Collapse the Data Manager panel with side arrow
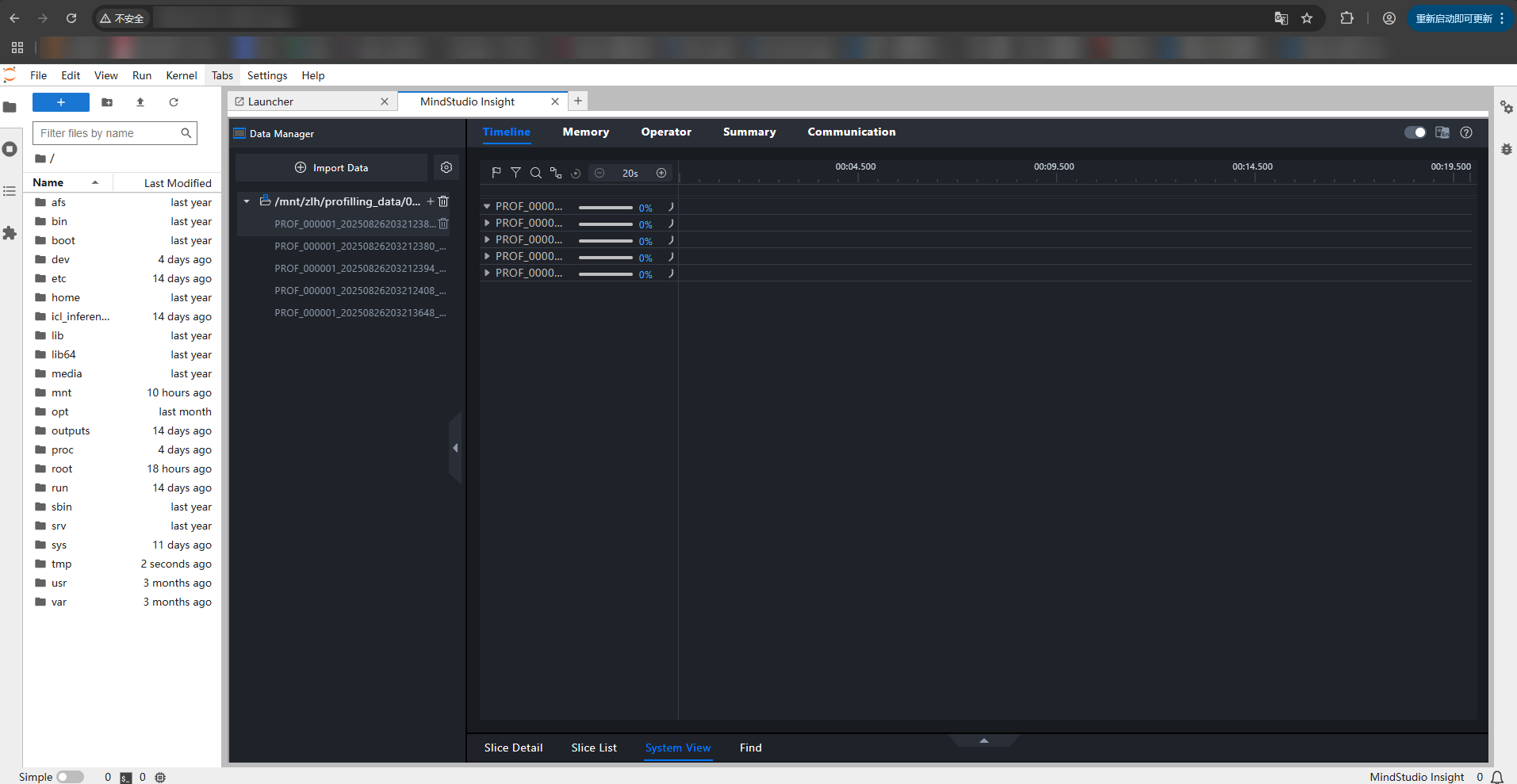The width and height of the screenshot is (1517, 784). pyautogui.click(x=455, y=448)
